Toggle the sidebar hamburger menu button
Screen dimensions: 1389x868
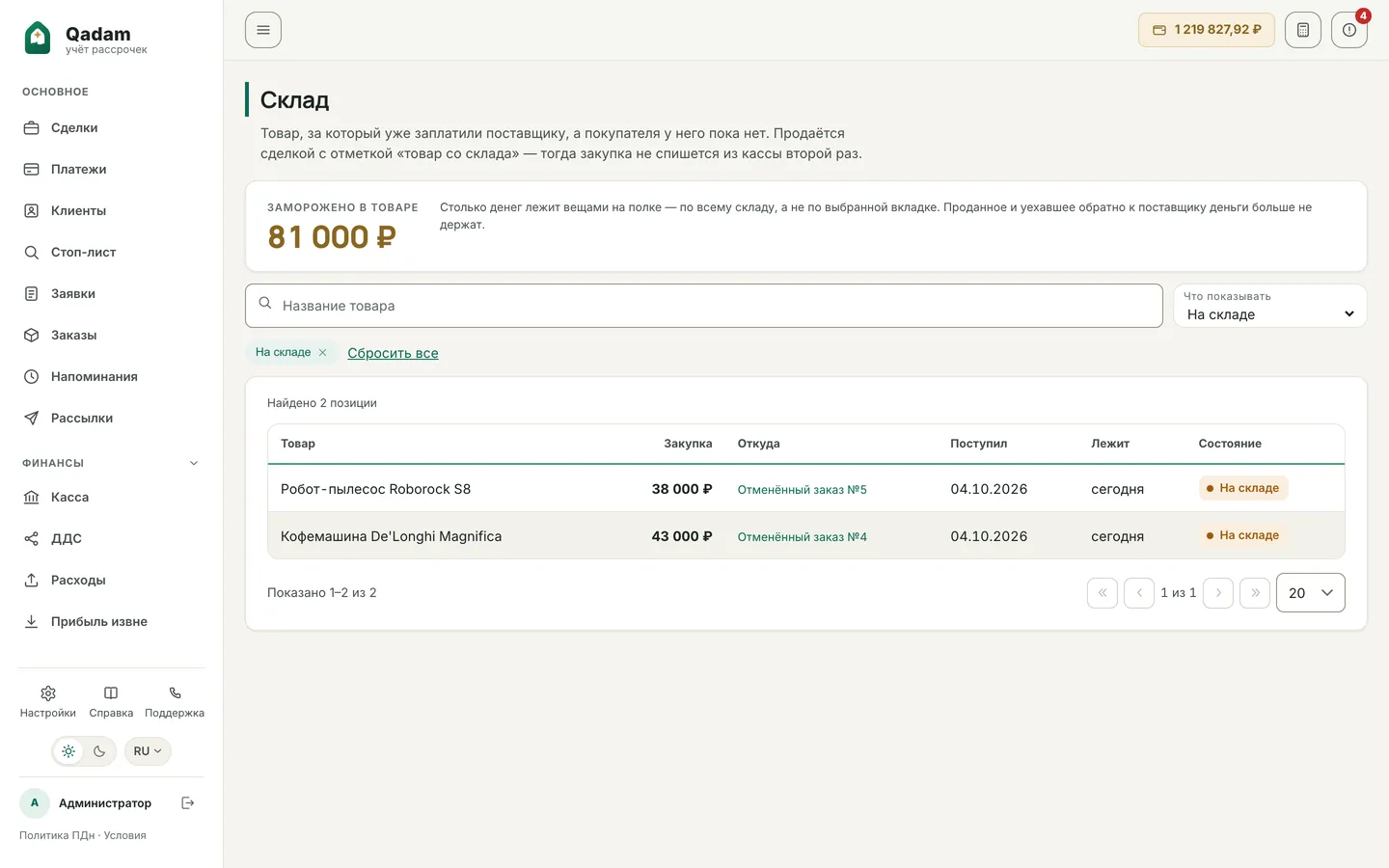(x=263, y=30)
